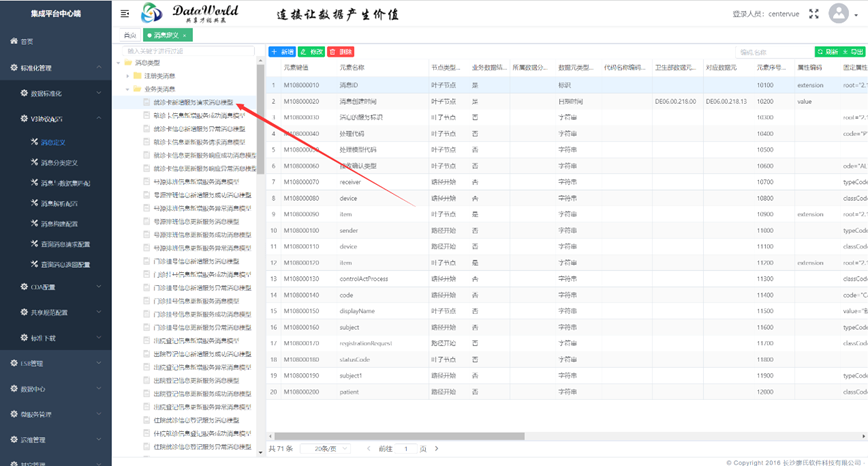Click the green 修改 button
This screenshot has height=466, width=868.
click(x=311, y=51)
